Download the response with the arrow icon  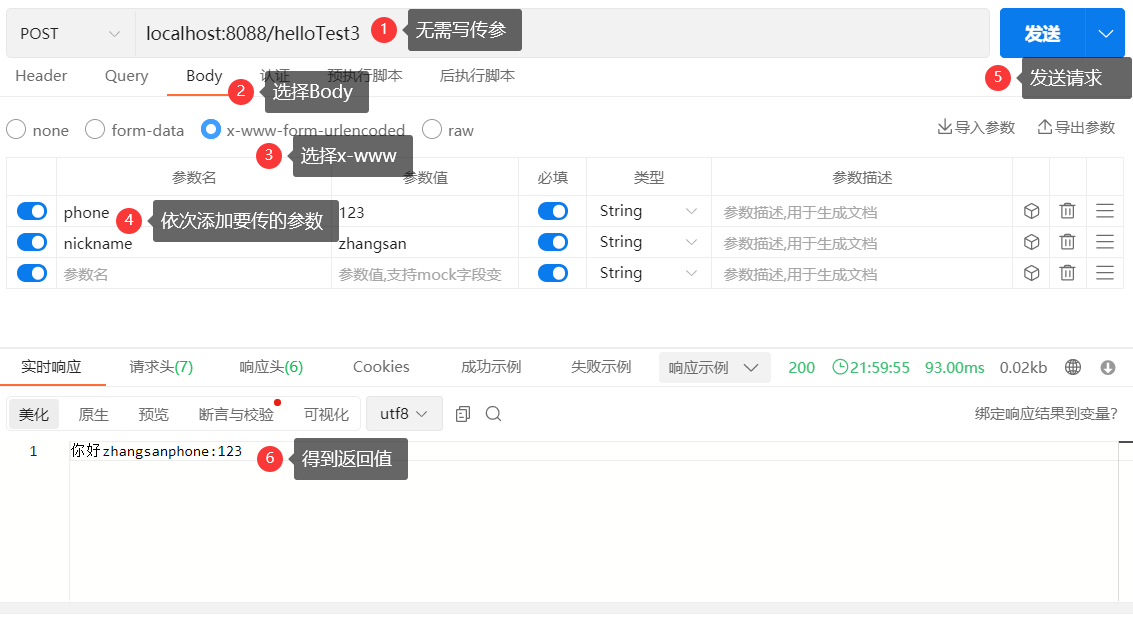click(x=1108, y=367)
